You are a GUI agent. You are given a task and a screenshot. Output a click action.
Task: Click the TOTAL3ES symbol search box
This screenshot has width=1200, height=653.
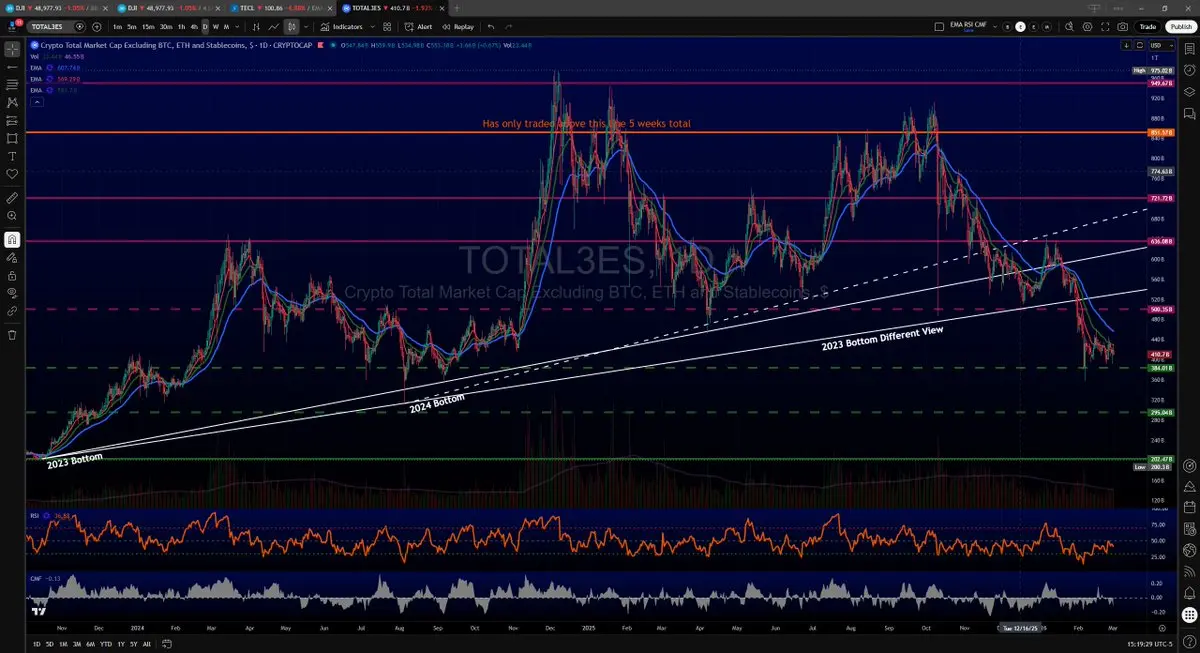click(54, 27)
